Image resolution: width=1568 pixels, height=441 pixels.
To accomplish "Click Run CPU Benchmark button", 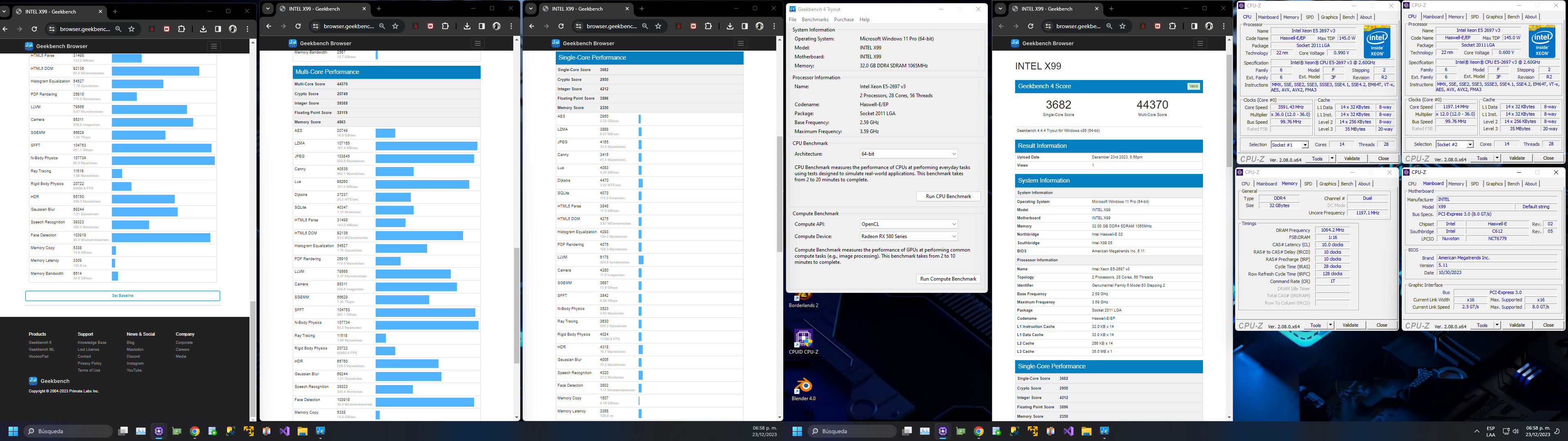I will coord(948,196).
